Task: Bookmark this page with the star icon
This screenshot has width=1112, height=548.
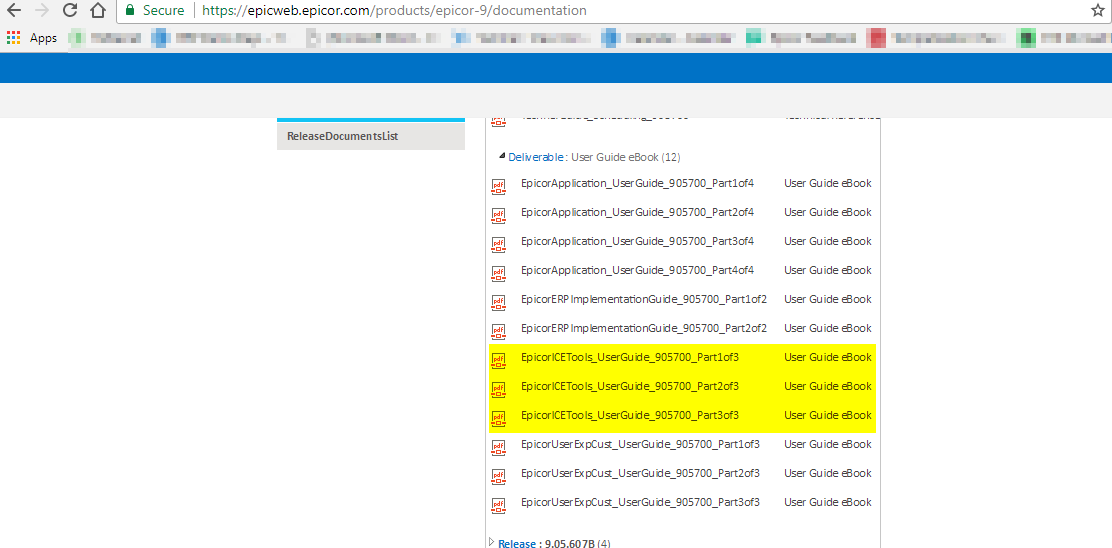Action: 1097,11
